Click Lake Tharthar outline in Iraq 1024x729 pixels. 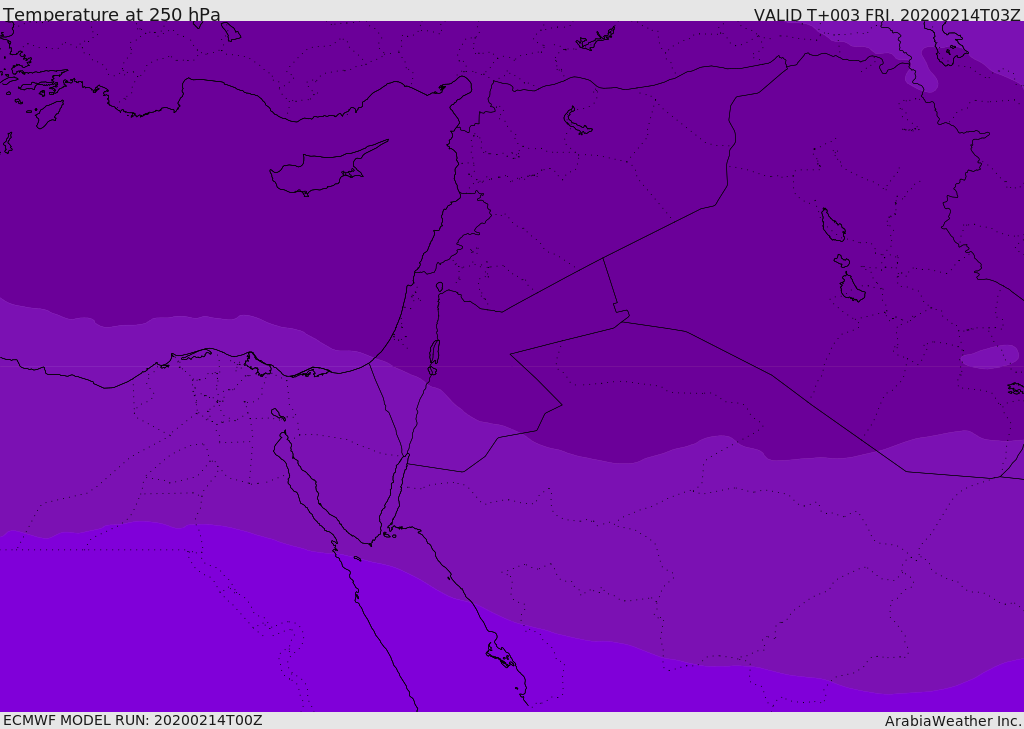[x=832, y=225]
